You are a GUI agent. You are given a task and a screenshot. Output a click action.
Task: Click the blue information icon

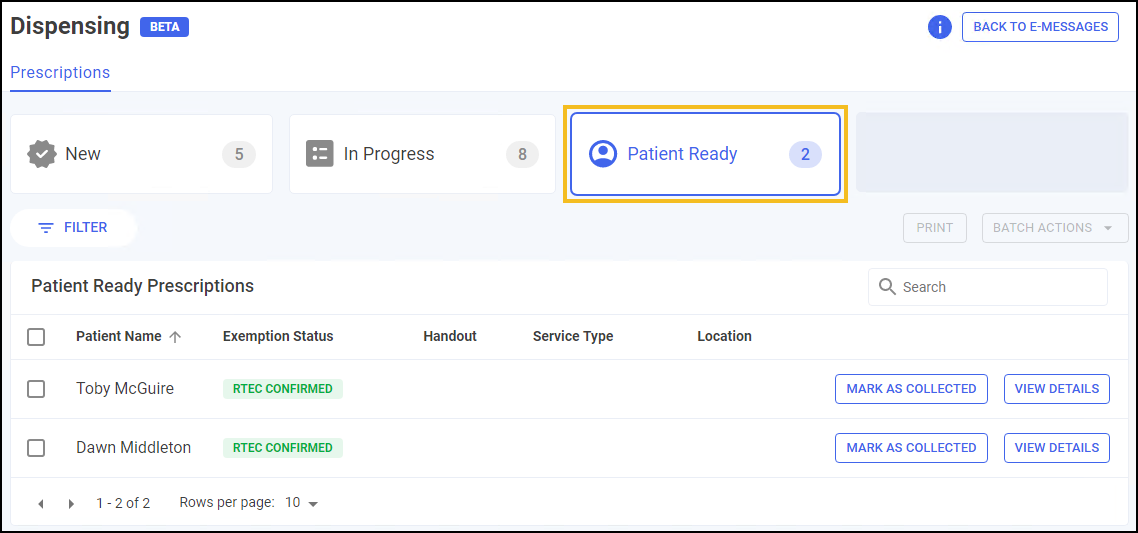tap(939, 27)
